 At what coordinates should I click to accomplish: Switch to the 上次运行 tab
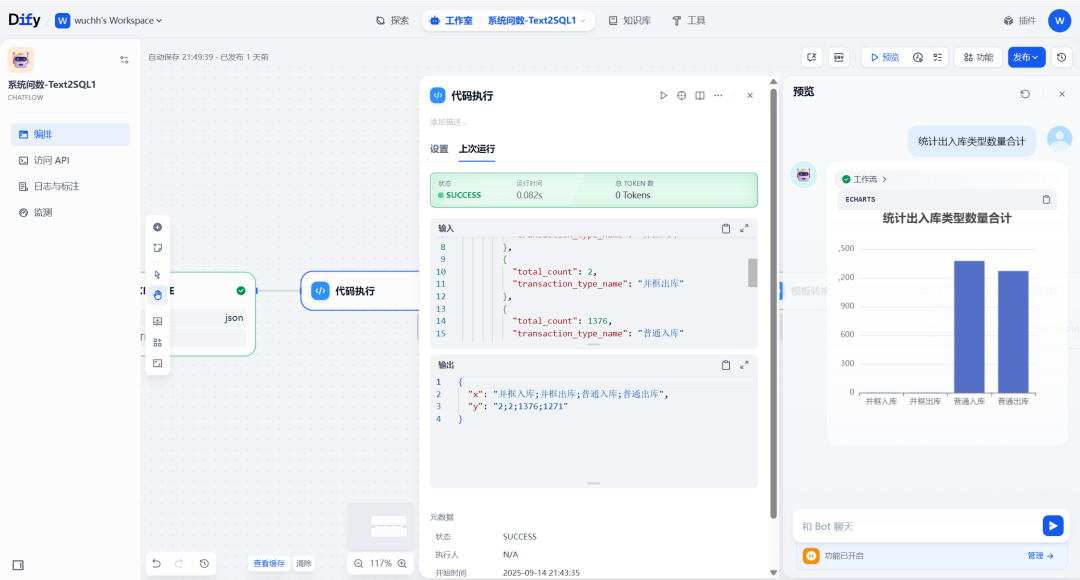click(x=477, y=149)
